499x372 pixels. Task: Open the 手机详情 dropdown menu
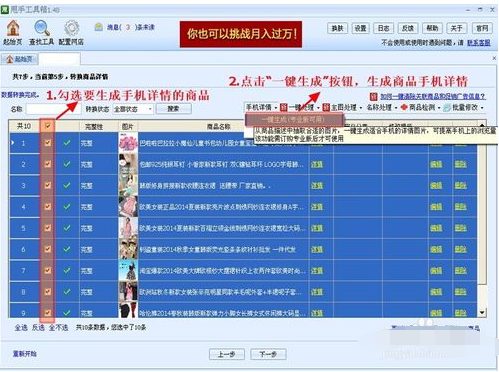coord(261,107)
